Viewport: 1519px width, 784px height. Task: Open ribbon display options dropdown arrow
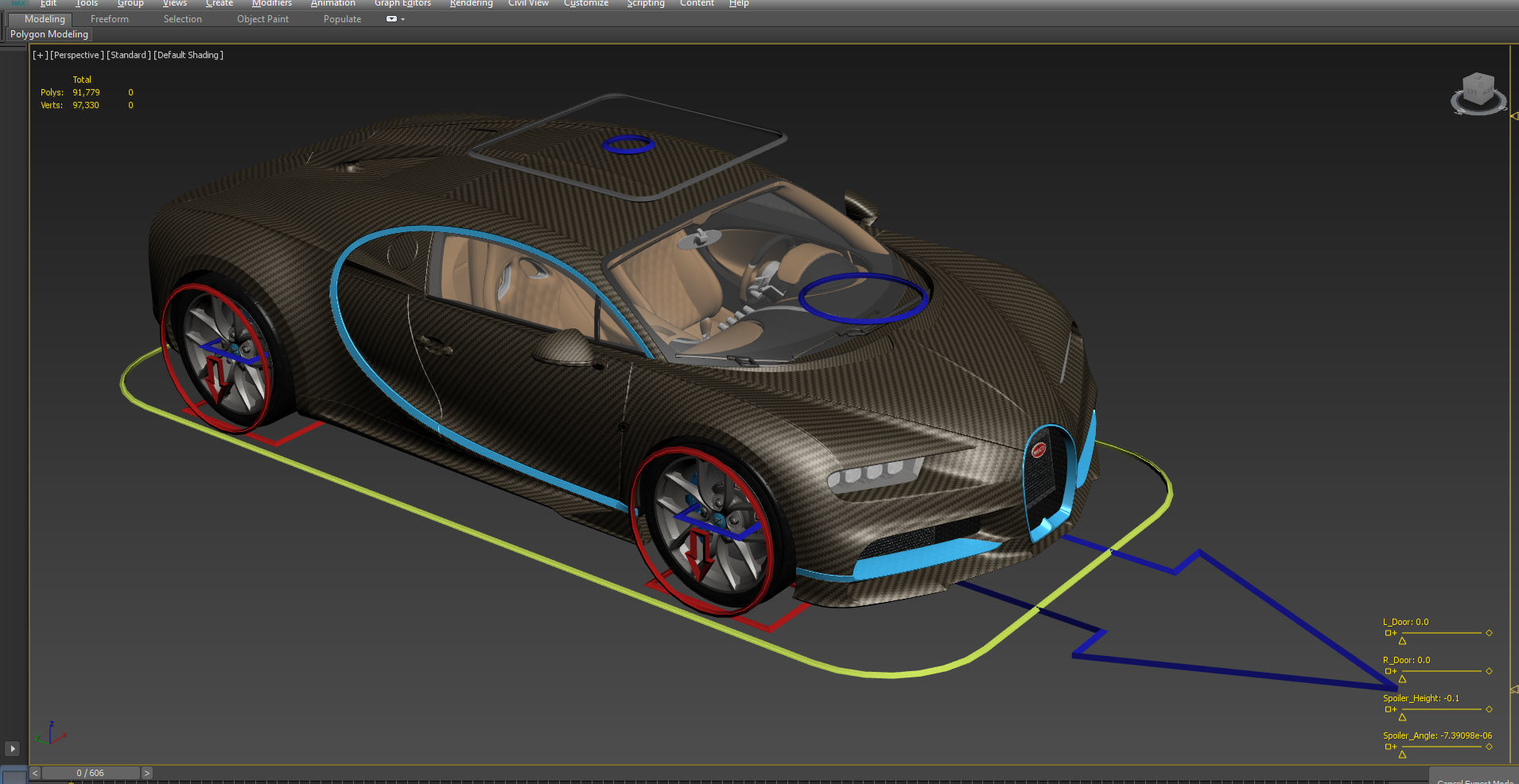tap(403, 19)
